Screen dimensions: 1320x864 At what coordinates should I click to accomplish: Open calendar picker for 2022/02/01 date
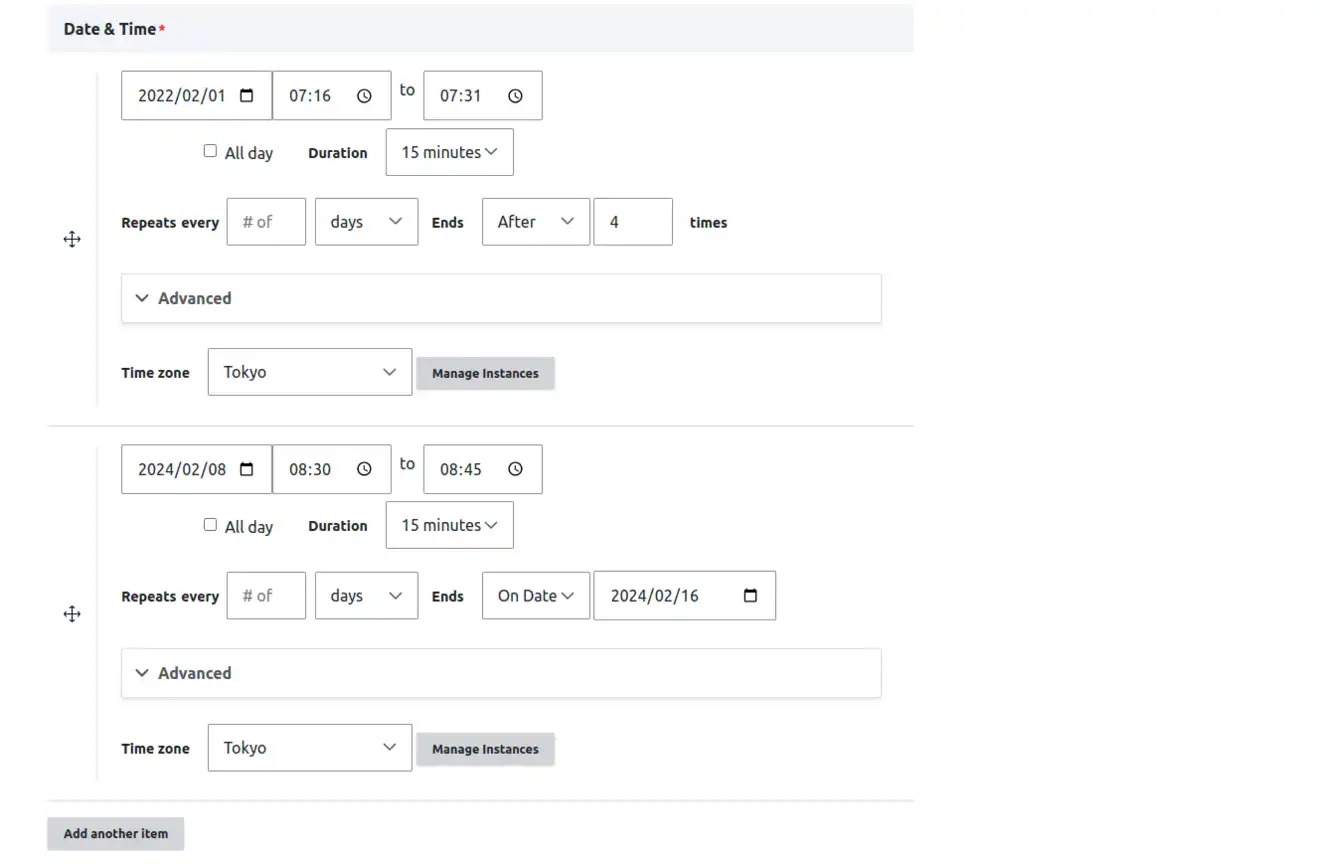click(x=247, y=96)
